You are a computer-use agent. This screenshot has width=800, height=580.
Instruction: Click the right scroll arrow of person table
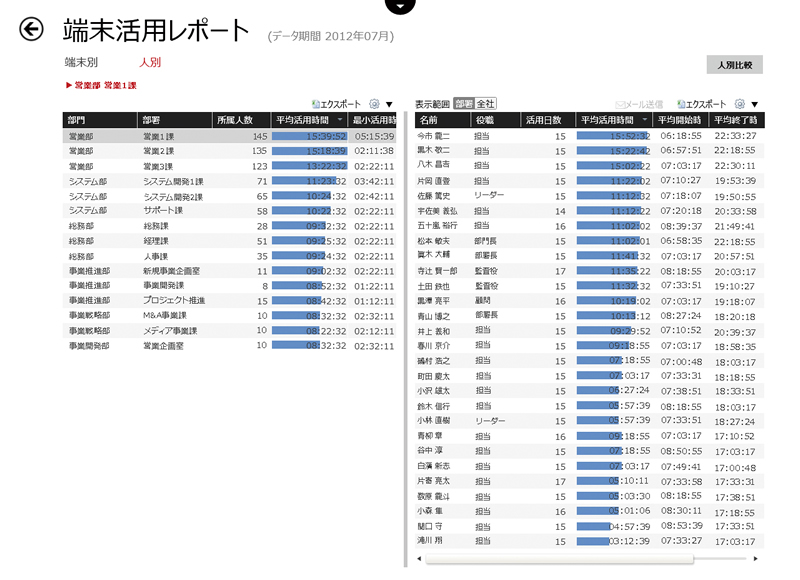click(x=756, y=559)
